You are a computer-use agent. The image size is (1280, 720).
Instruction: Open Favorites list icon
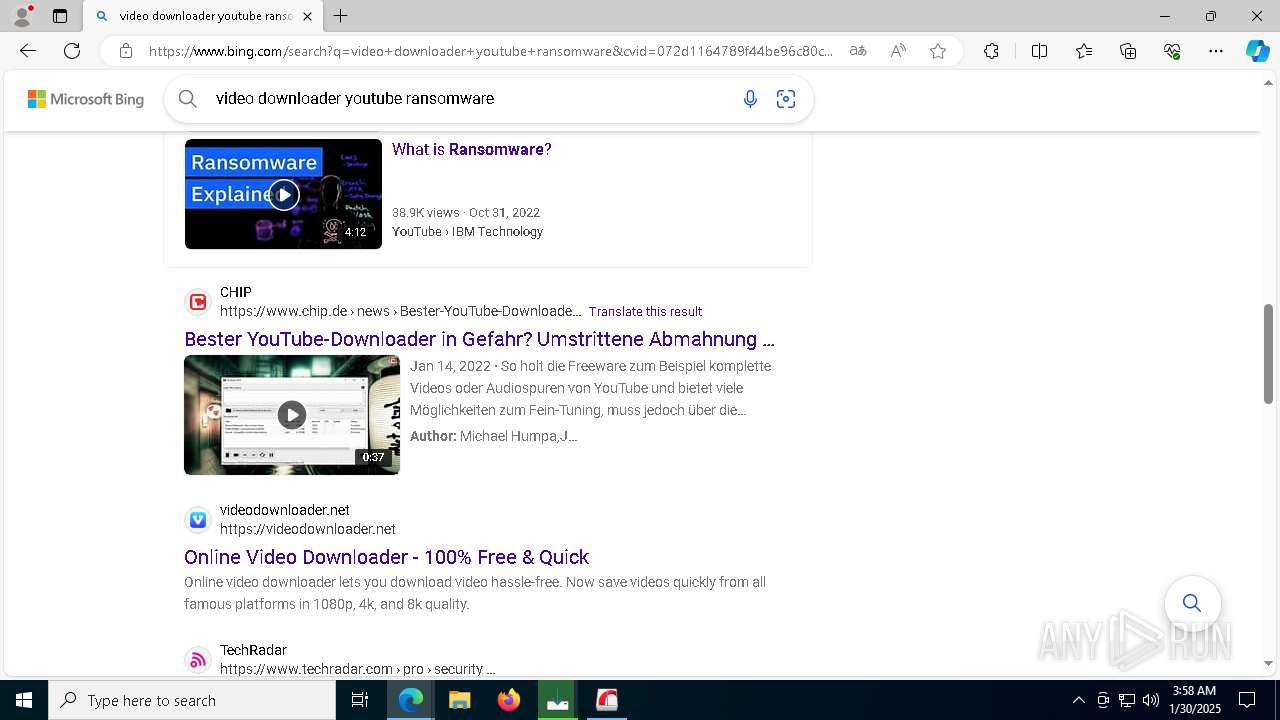pyautogui.click(x=1084, y=51)
